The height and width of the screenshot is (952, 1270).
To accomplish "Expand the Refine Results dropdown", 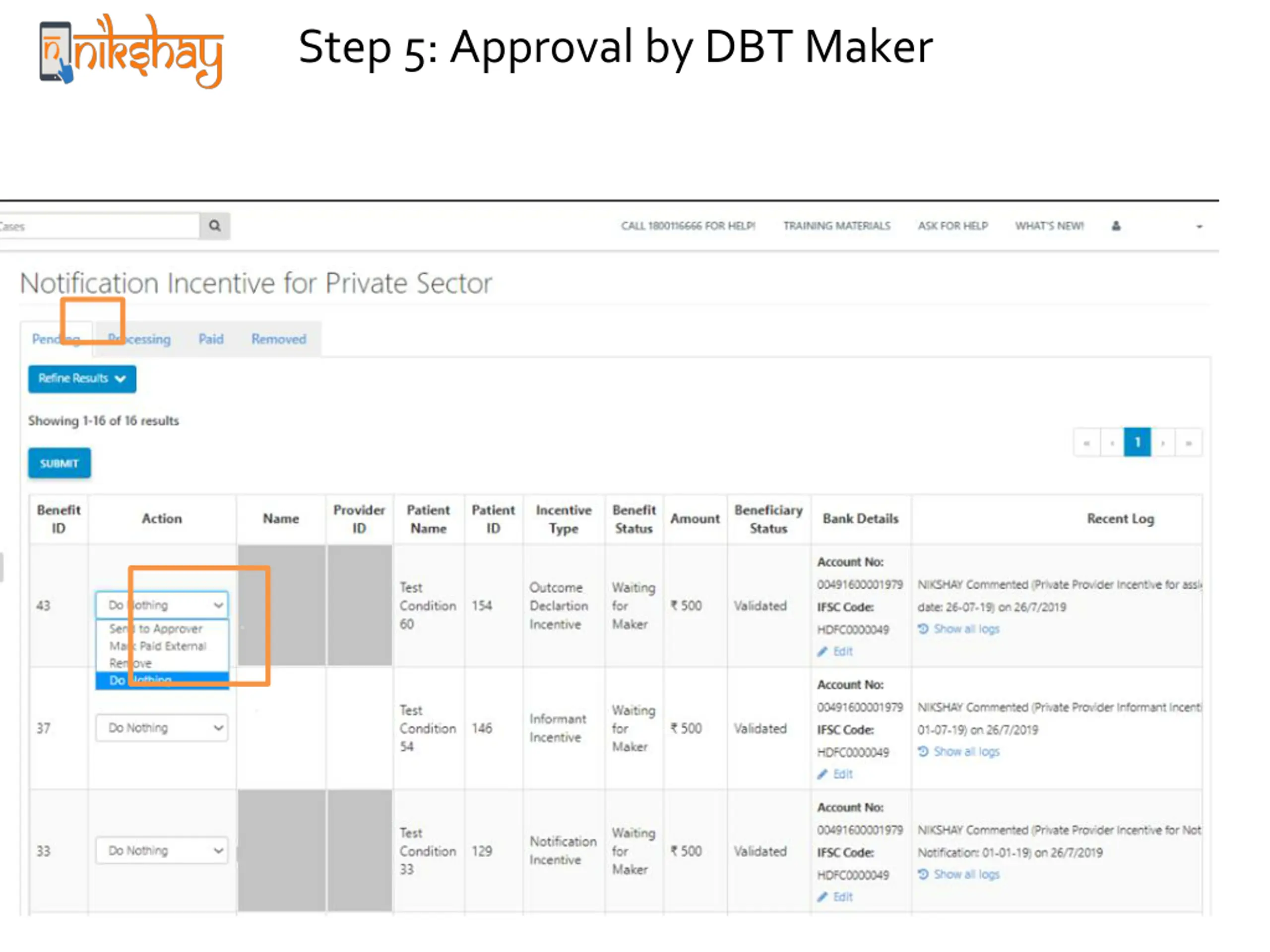I will pos(82,379).
